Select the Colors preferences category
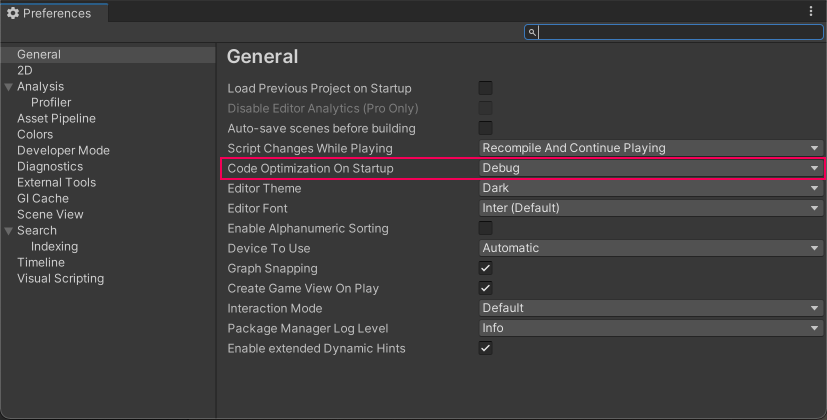 tap(35, 135)
